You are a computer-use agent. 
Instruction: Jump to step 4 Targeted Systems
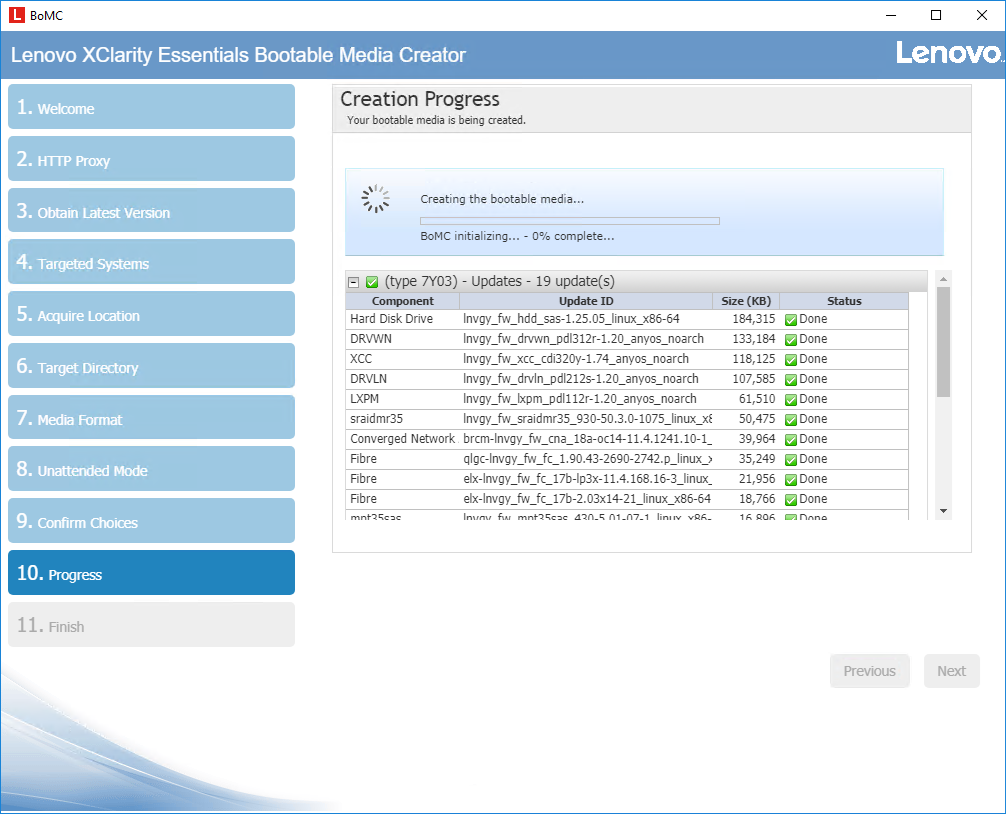(151, 262)
